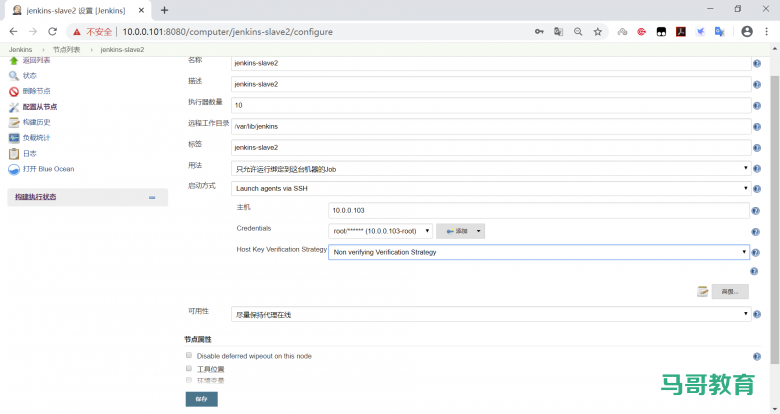Screen dimensions: 780x414
Task: Show help for number of executors
Action: (757, 105)
